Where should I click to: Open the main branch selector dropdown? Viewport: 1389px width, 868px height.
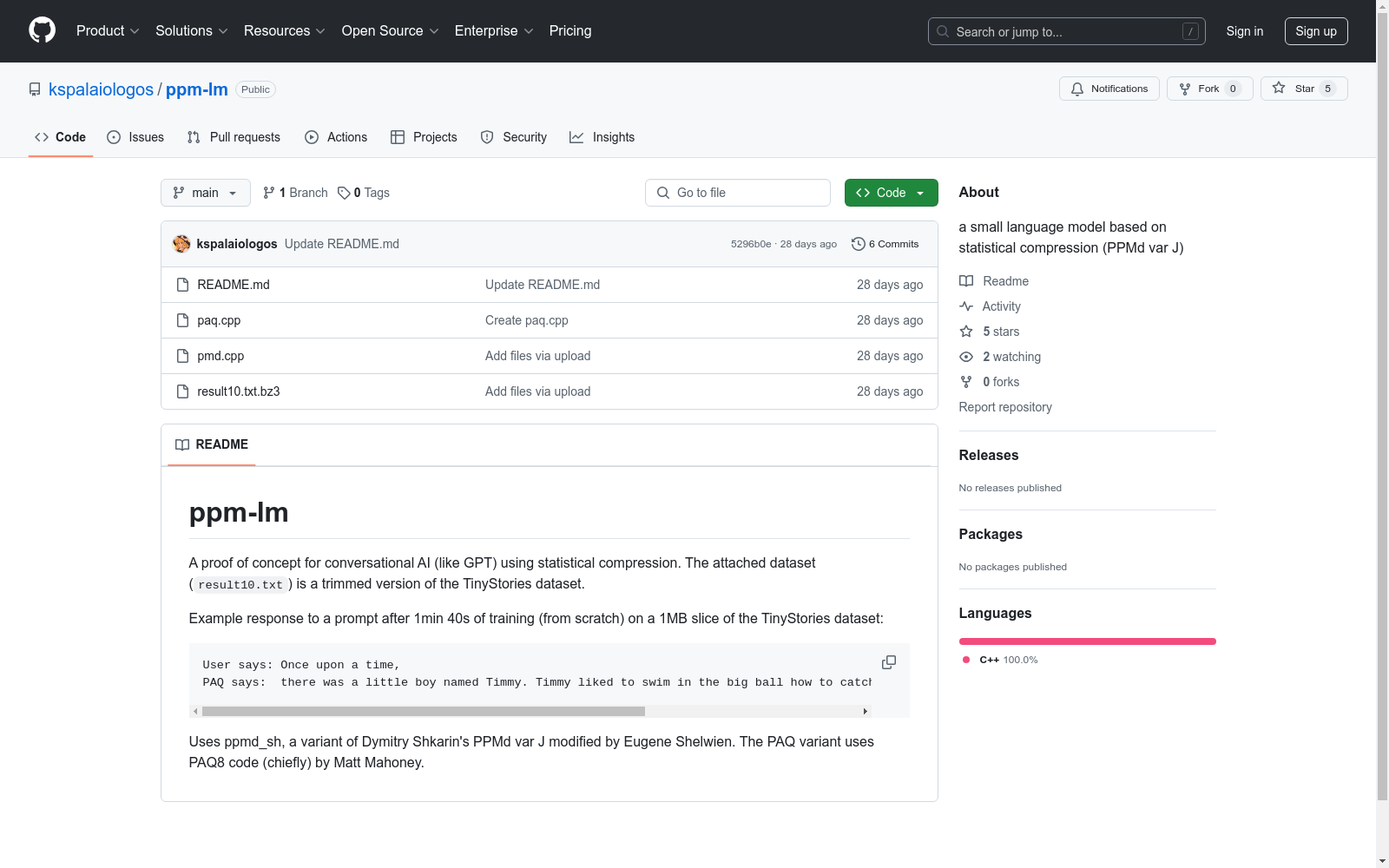206,193
